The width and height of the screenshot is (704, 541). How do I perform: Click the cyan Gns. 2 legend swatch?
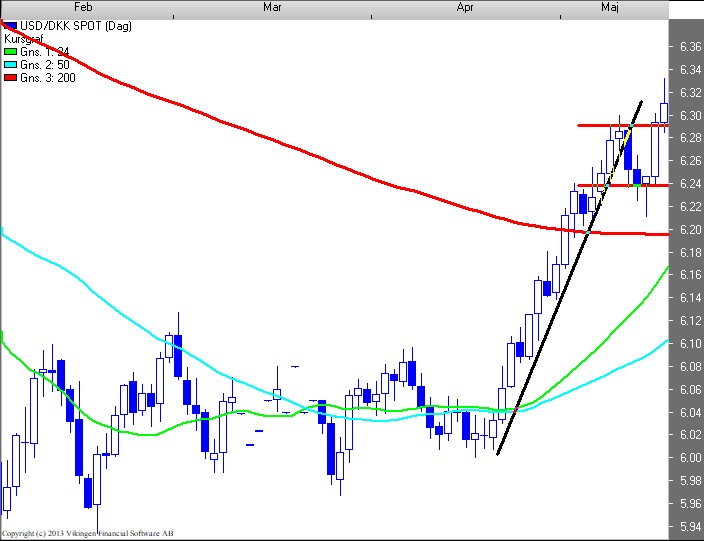coord(10,64)
